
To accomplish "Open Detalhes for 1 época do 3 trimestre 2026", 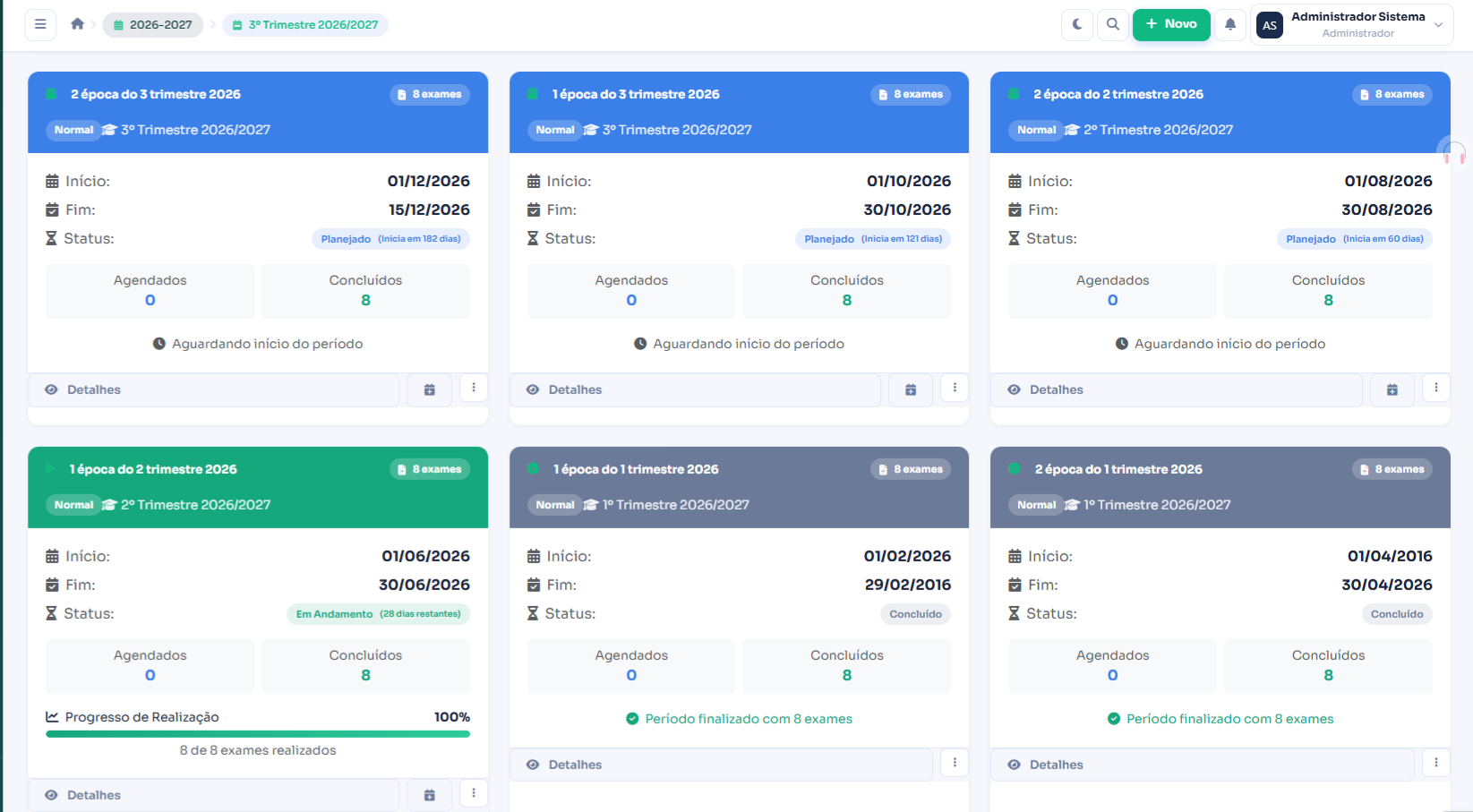I will click(695, 389).
